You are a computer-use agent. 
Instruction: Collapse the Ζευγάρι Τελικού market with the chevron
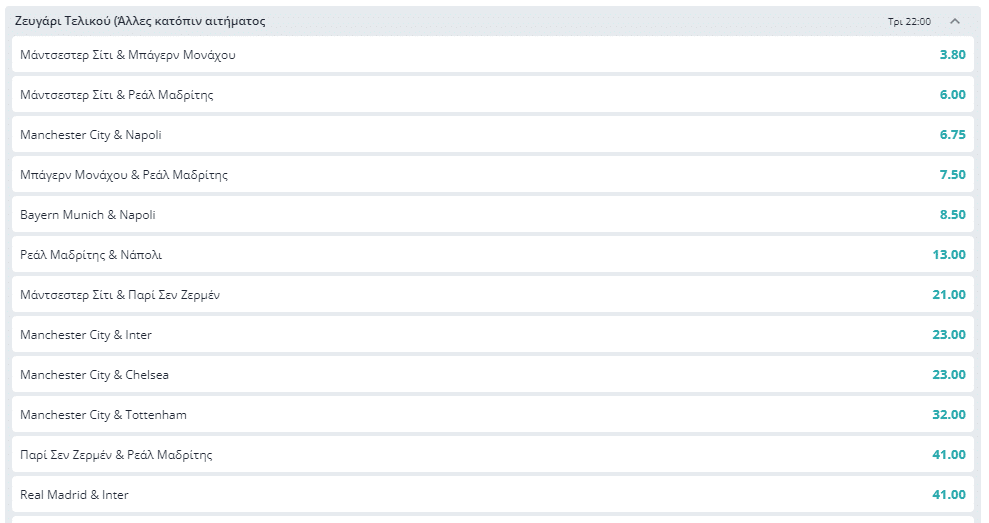point(955,21)
